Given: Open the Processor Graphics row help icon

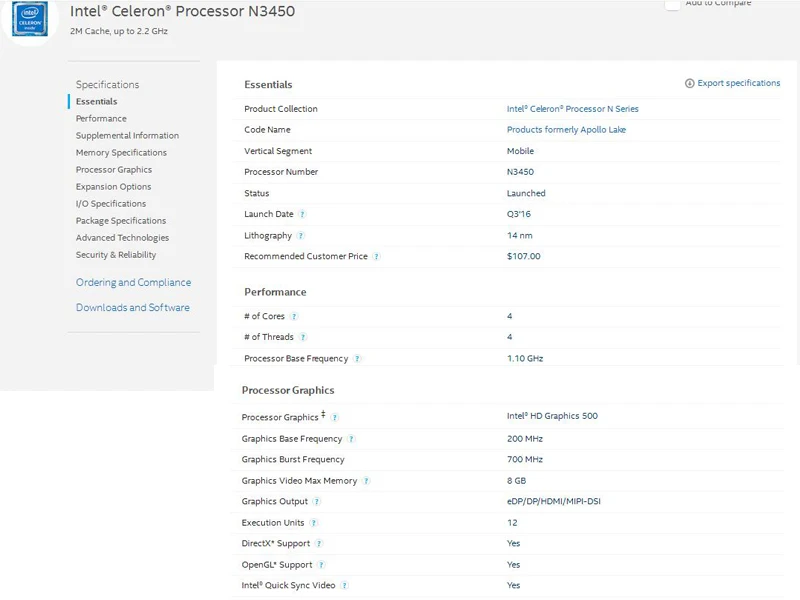Looking at the screenshot, I should (x=334, y=417).
